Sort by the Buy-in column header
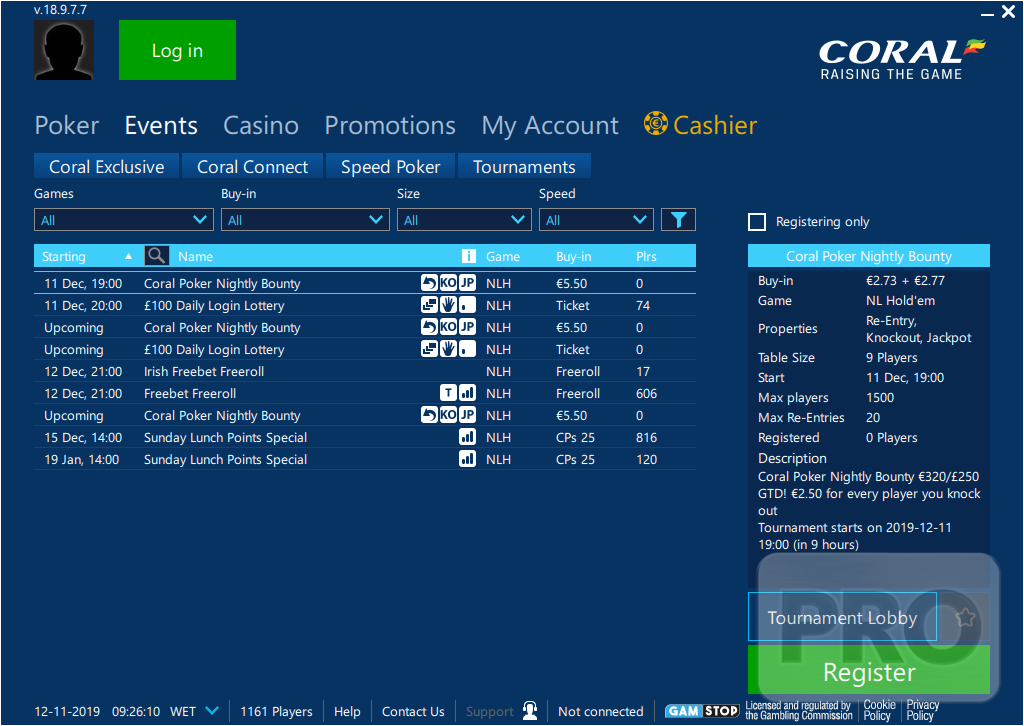Screen dimensions: 1024x726 (573, 257)
